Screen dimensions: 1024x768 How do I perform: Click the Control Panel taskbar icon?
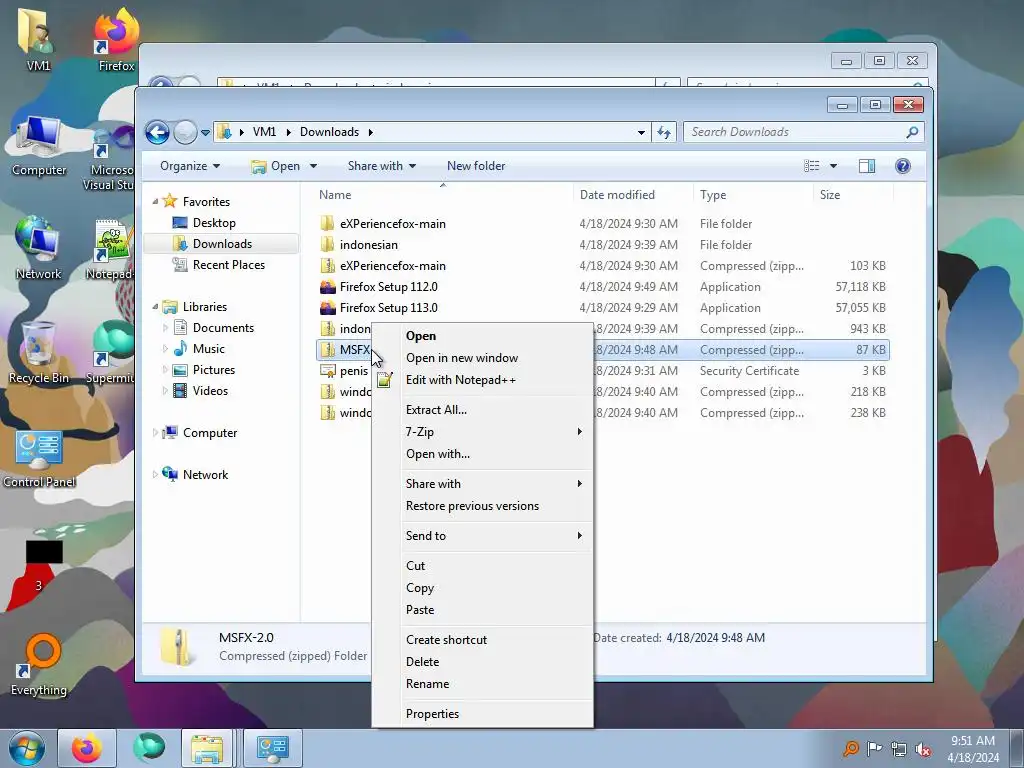tap(273, 748)
